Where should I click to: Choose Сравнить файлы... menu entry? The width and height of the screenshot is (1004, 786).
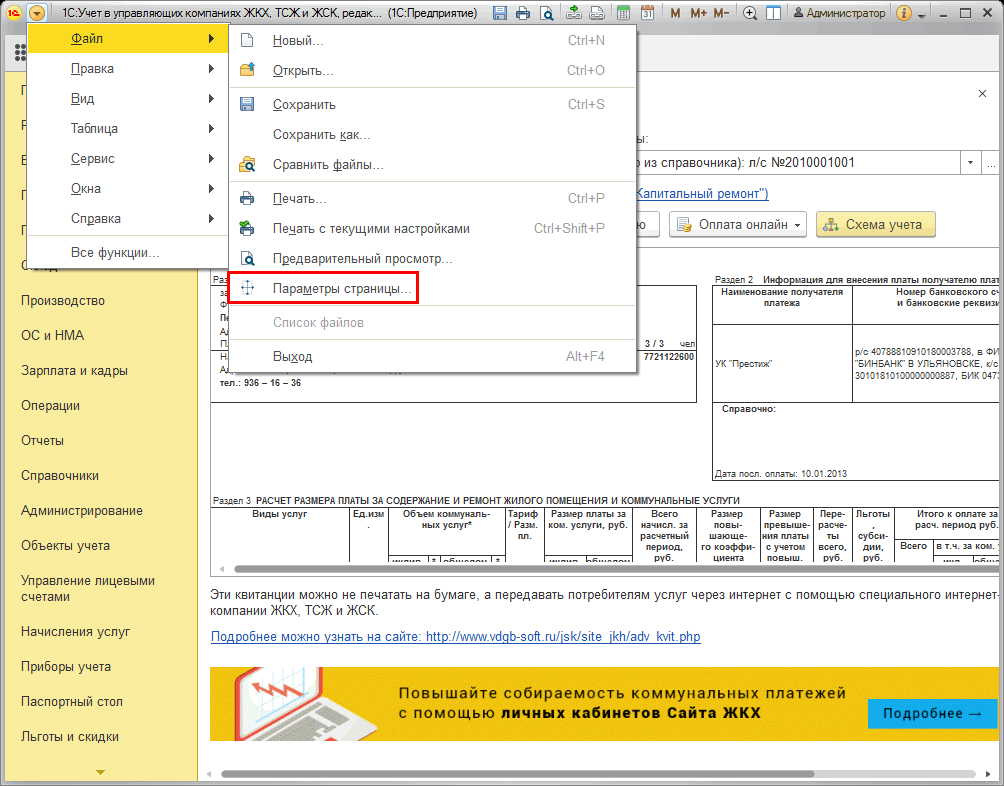pyautogui.click(x=432, y=164)
